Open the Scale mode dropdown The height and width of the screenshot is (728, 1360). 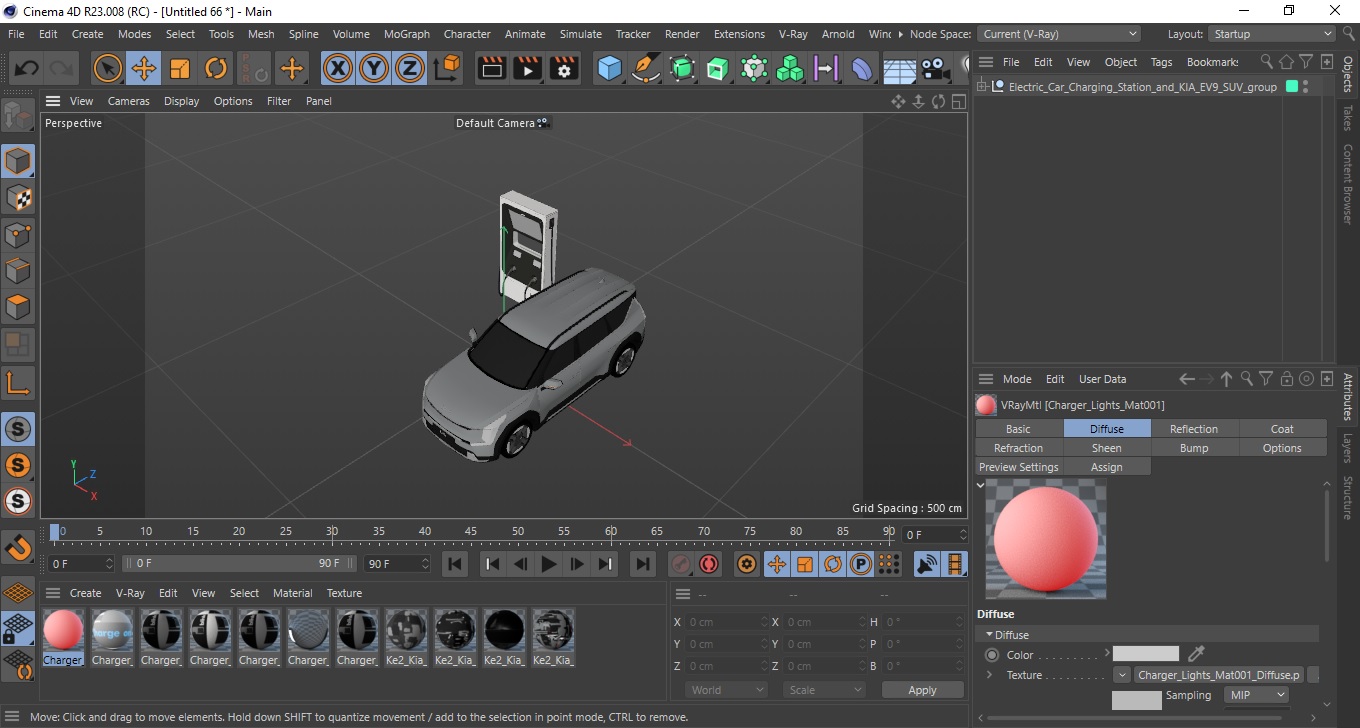[x=824, y=690]
